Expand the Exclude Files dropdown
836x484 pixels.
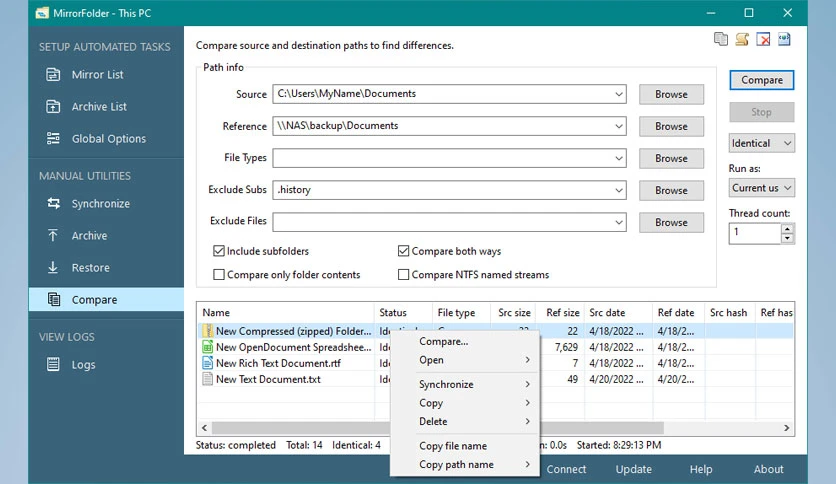point(618,222)
